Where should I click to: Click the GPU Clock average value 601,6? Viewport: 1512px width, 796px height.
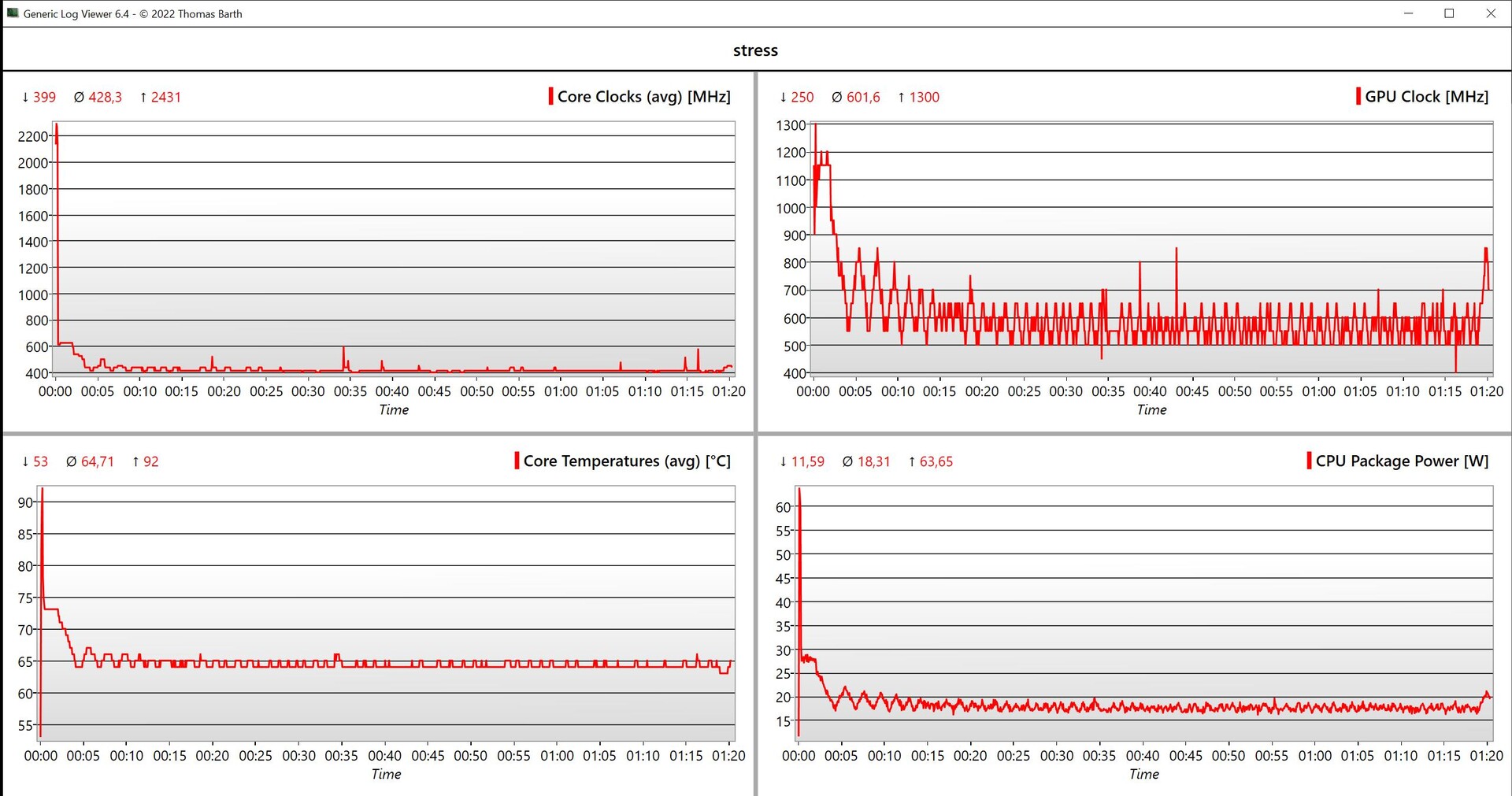(x=863, y=98)
